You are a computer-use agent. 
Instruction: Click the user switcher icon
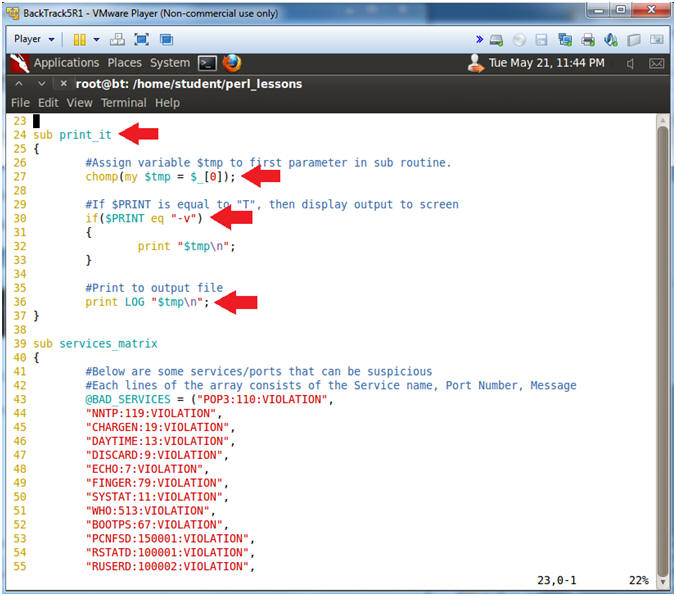tap(476, 63)
